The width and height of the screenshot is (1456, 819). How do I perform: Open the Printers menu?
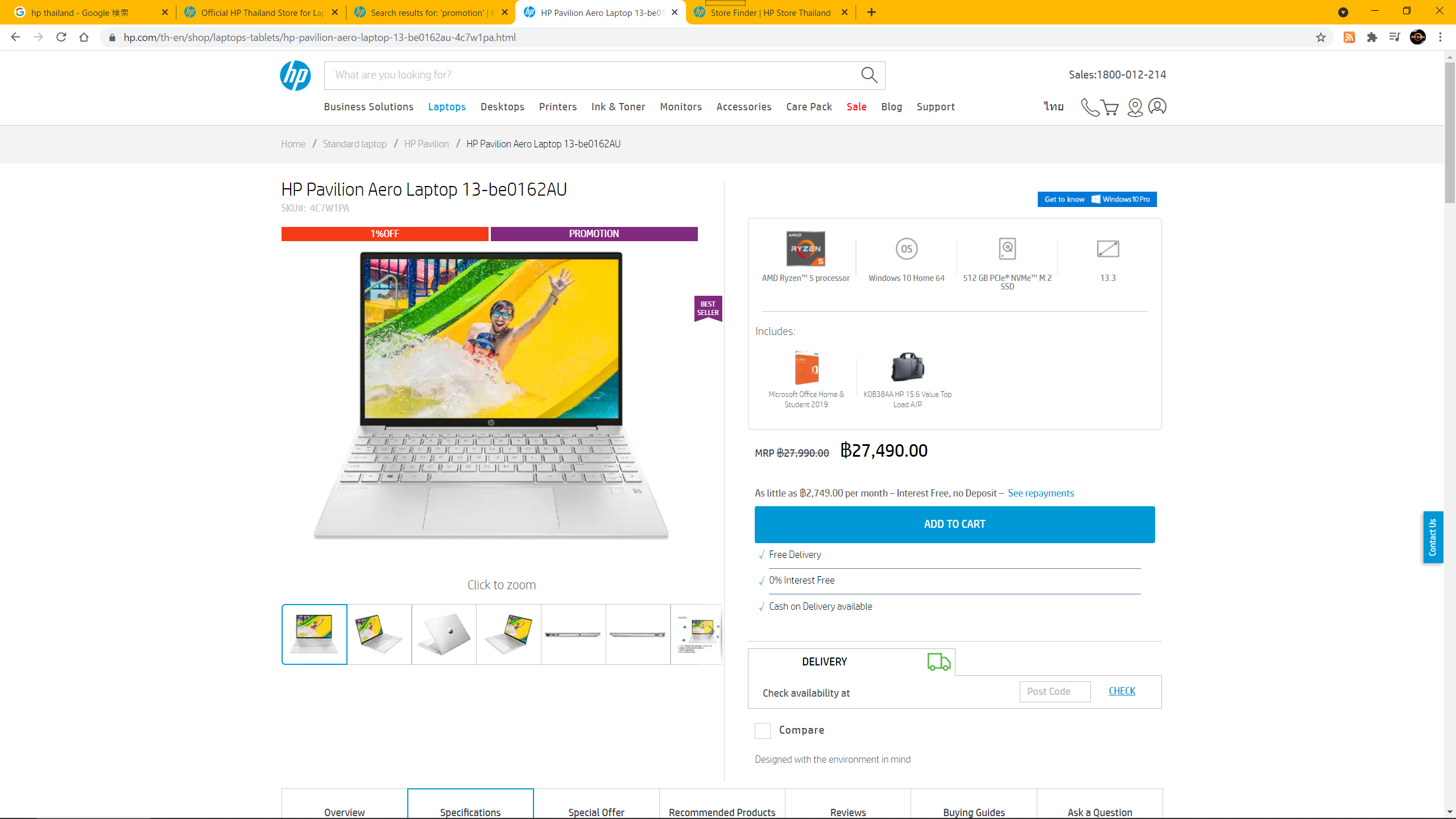pyautogui.click(x=557, y=107)
